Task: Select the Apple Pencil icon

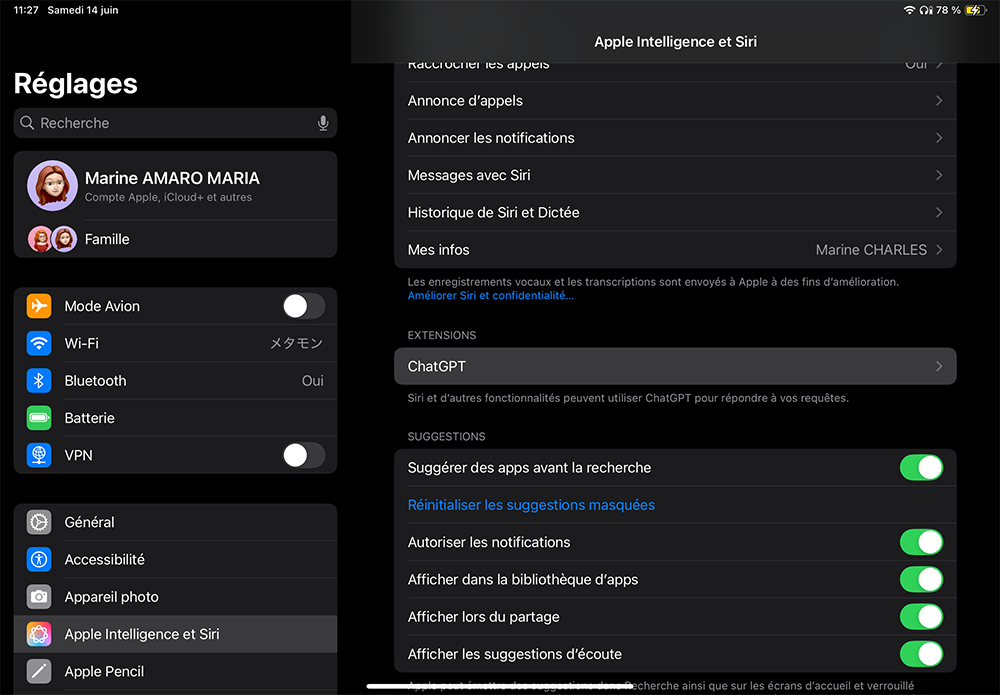Action: coord(39,672)
